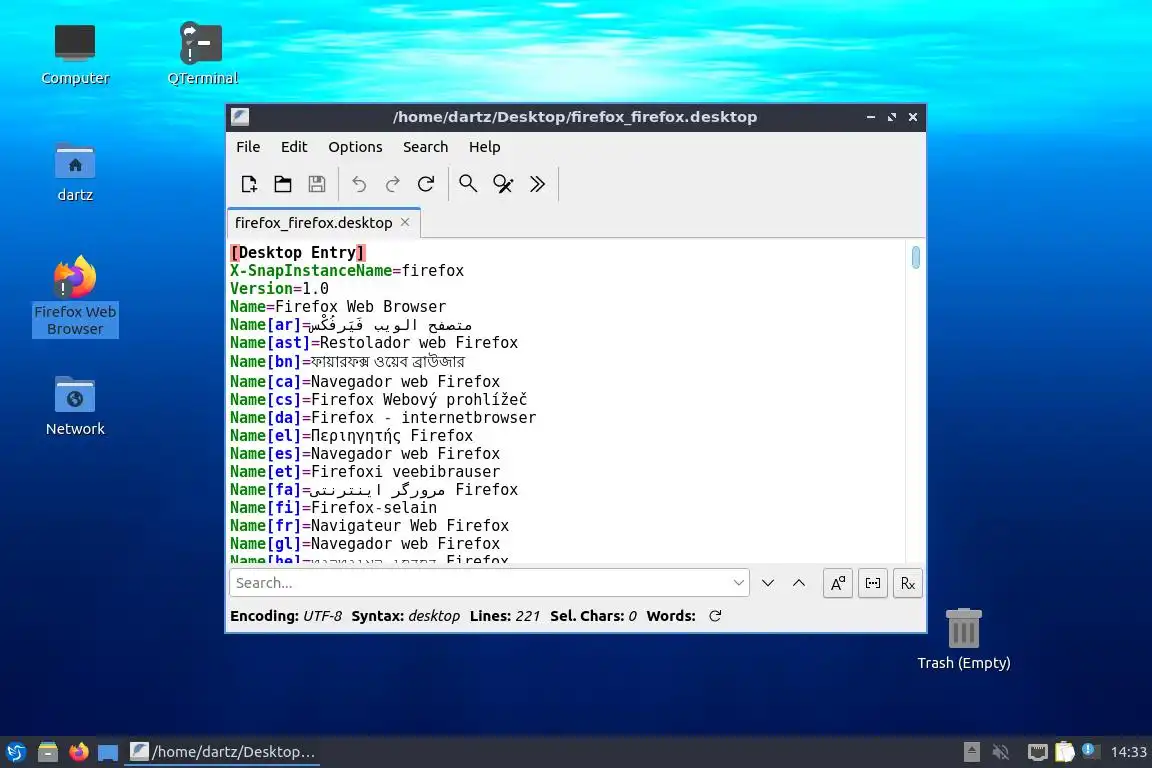Viewport: 1152px width, 768px height.
Task: Click the Name[ast]=Restolador web Firefox line
Action: 374,342
